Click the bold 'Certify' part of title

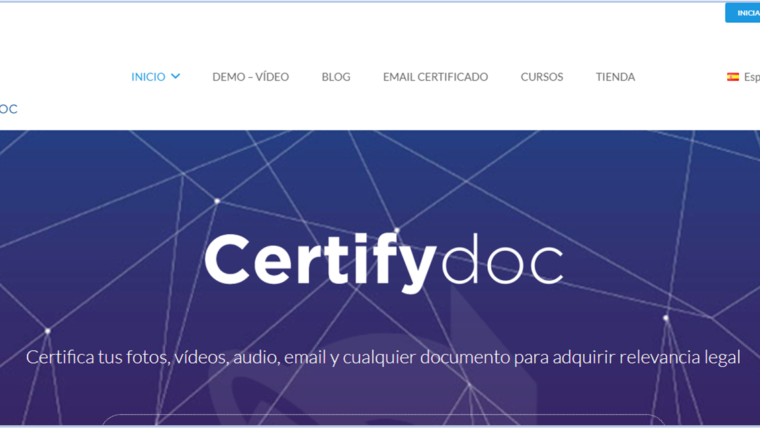pos(319,262)
